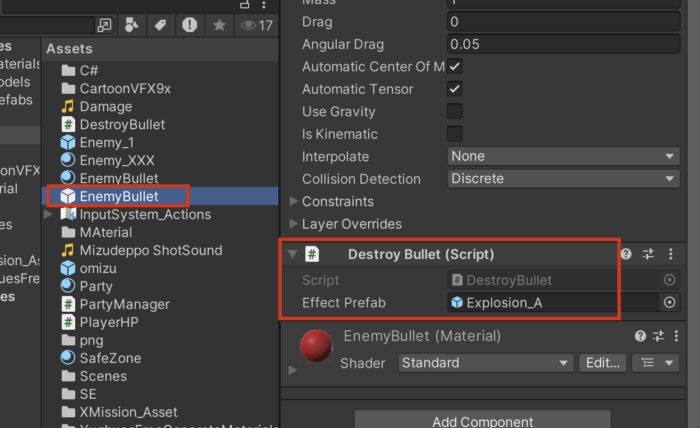Click the Search by Label tag icon
This screenshot has width=700, height=428.
160,25
